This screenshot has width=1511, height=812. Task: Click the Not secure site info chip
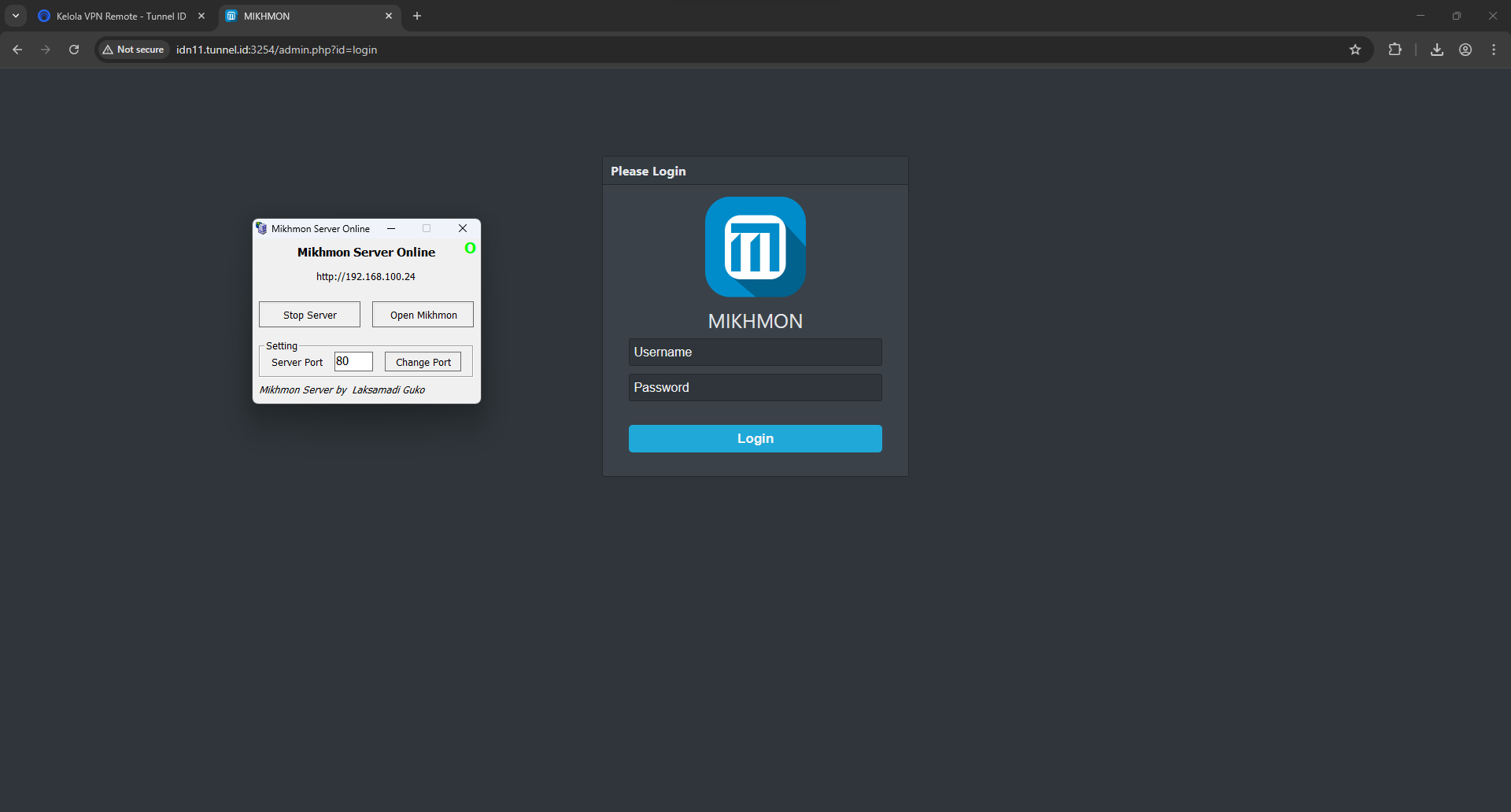(x=133, y=50)
